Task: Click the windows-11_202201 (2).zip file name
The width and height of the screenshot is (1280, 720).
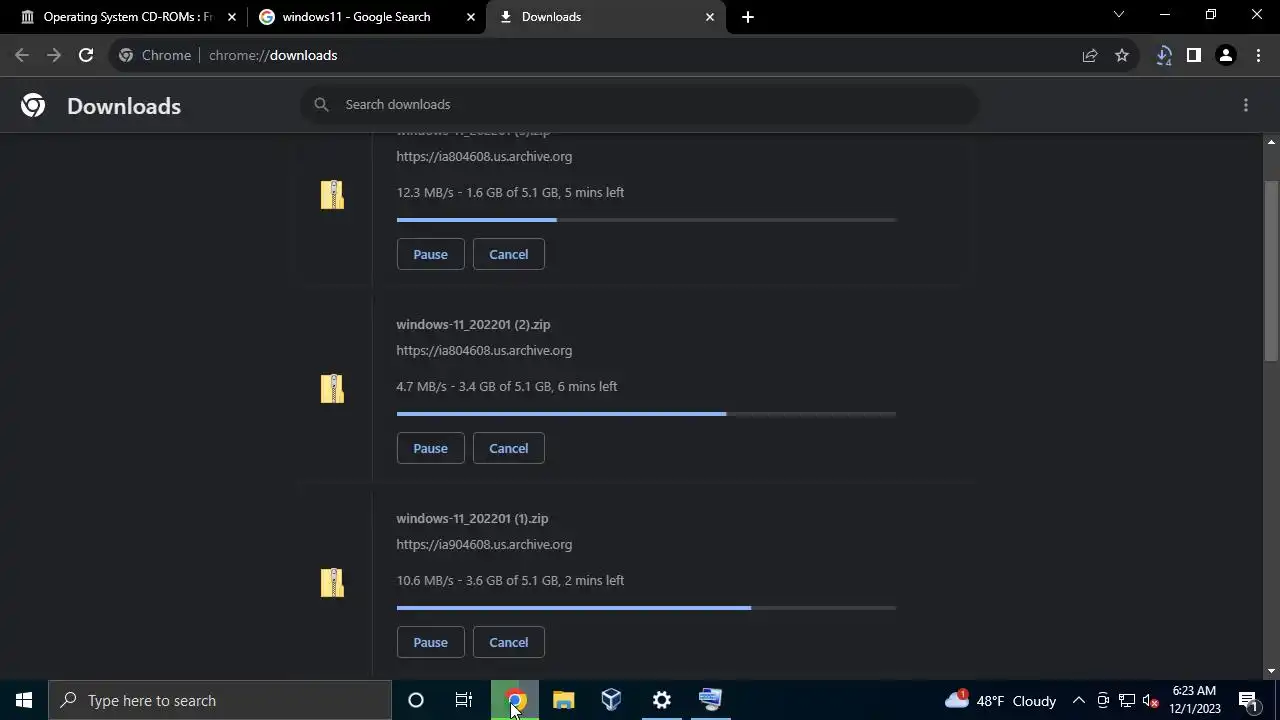Action: click(x=473, y=324)
